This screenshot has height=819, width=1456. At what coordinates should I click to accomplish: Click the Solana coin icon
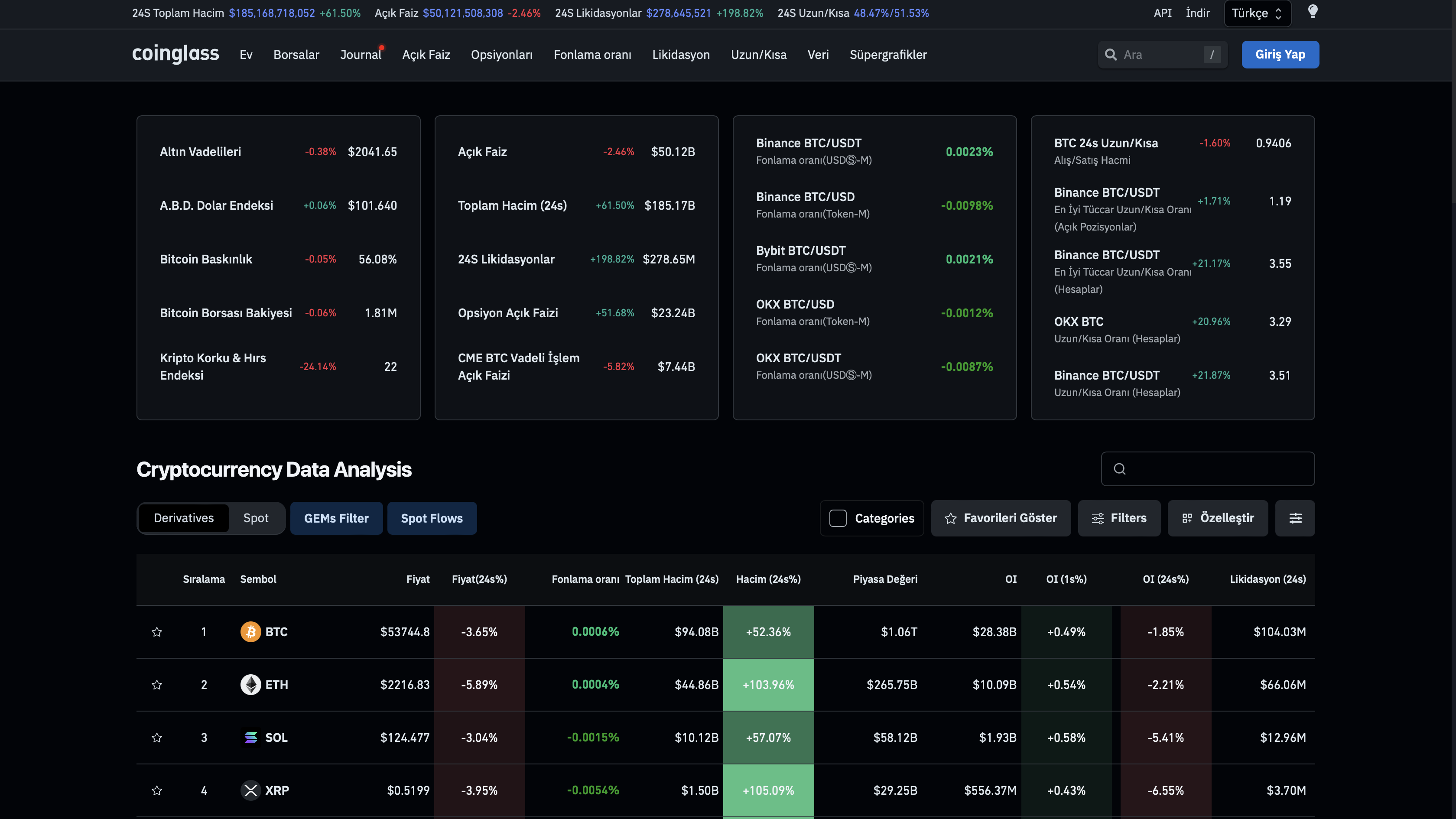(250, 738)
